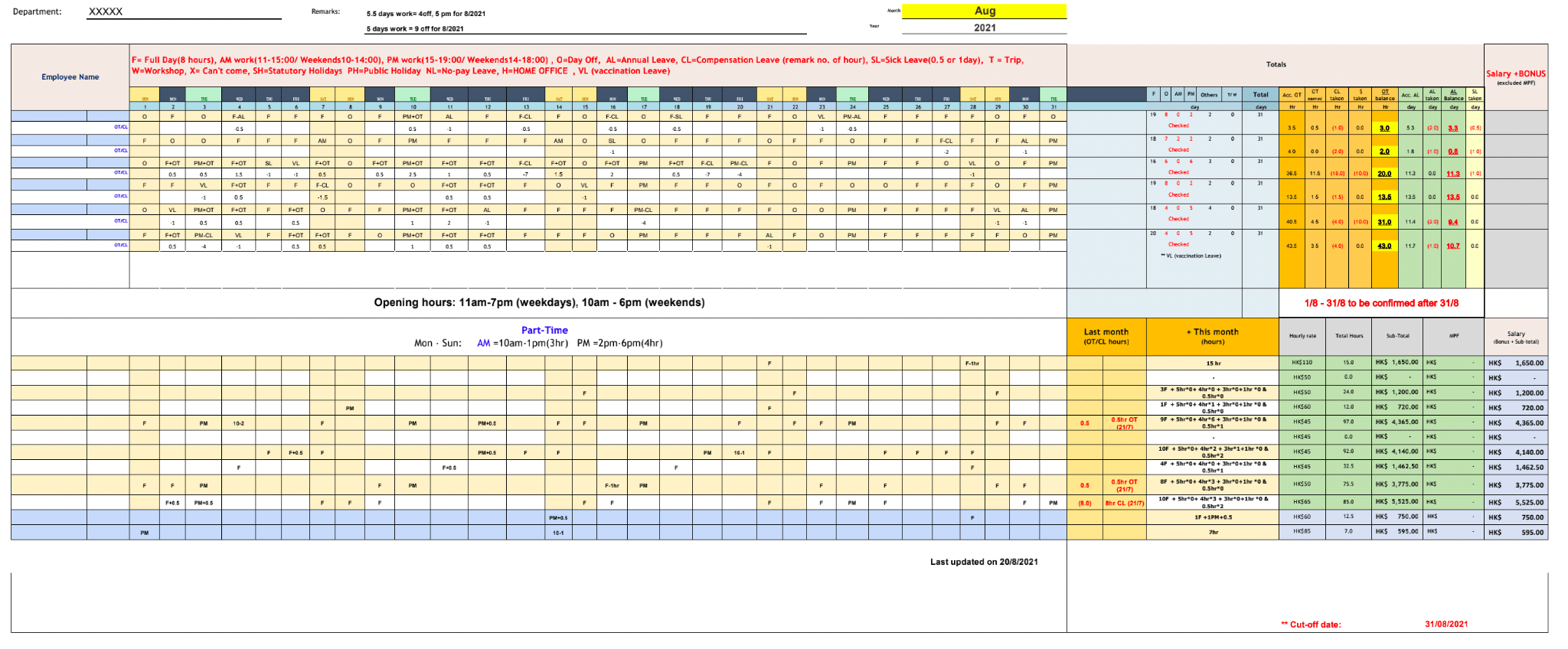Select the 75.5 total hours cell
Image resolution: width=1568 pixels, height=649 pixels.
point(1349,484)
